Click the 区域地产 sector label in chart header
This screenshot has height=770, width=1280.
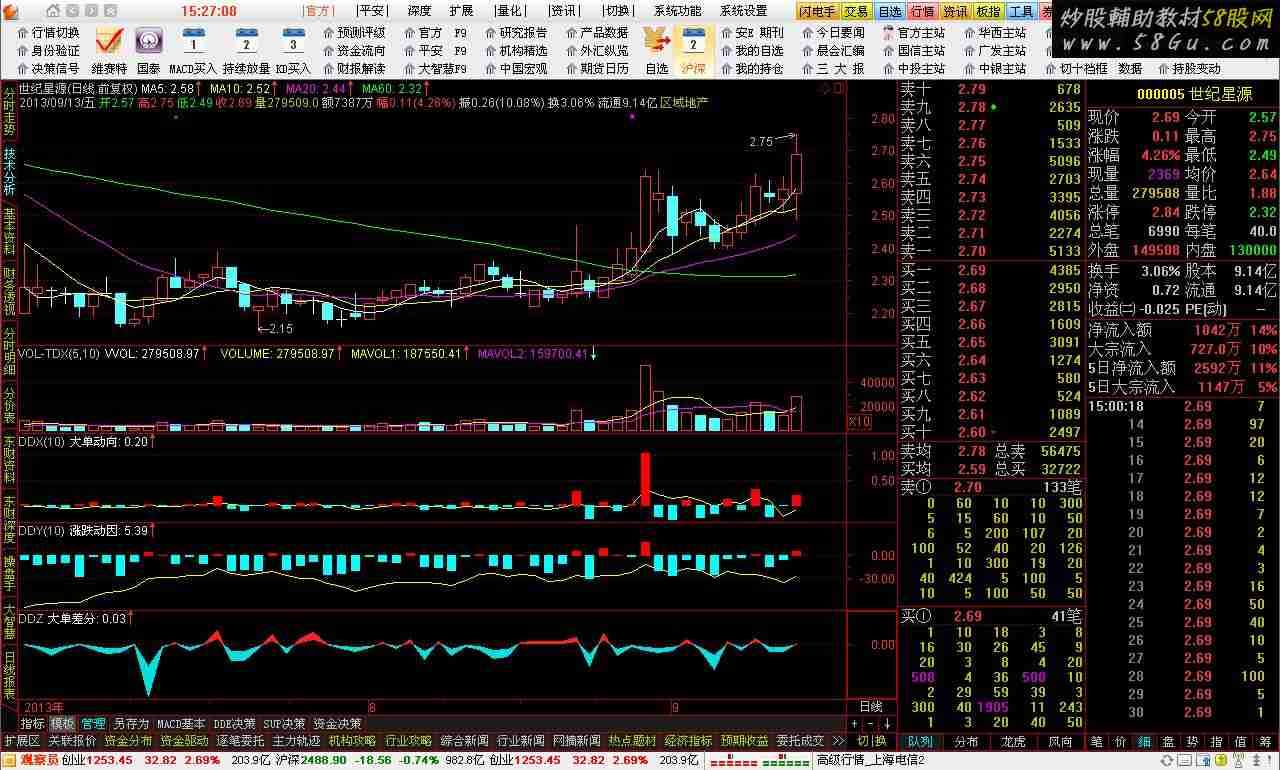click(683, 103)
